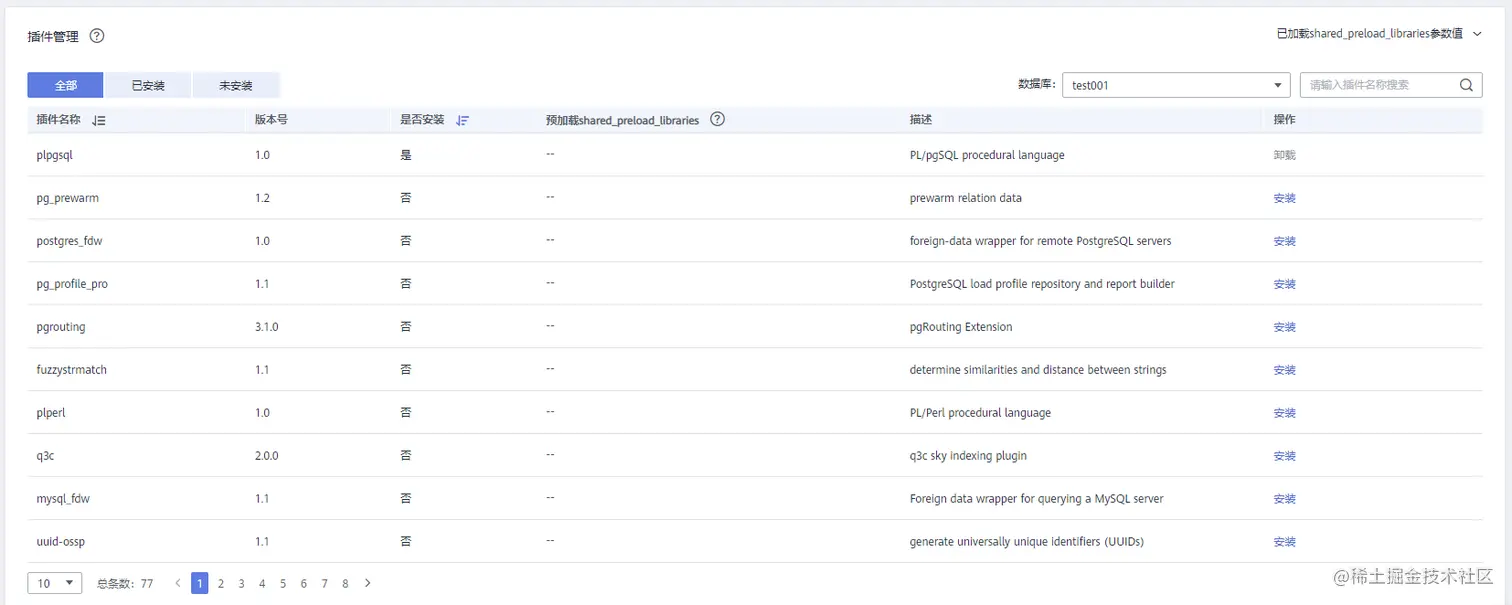Go to page 8
Image resolution: width=1512 pixels, height=605 pixels.
tap(345, 583)
